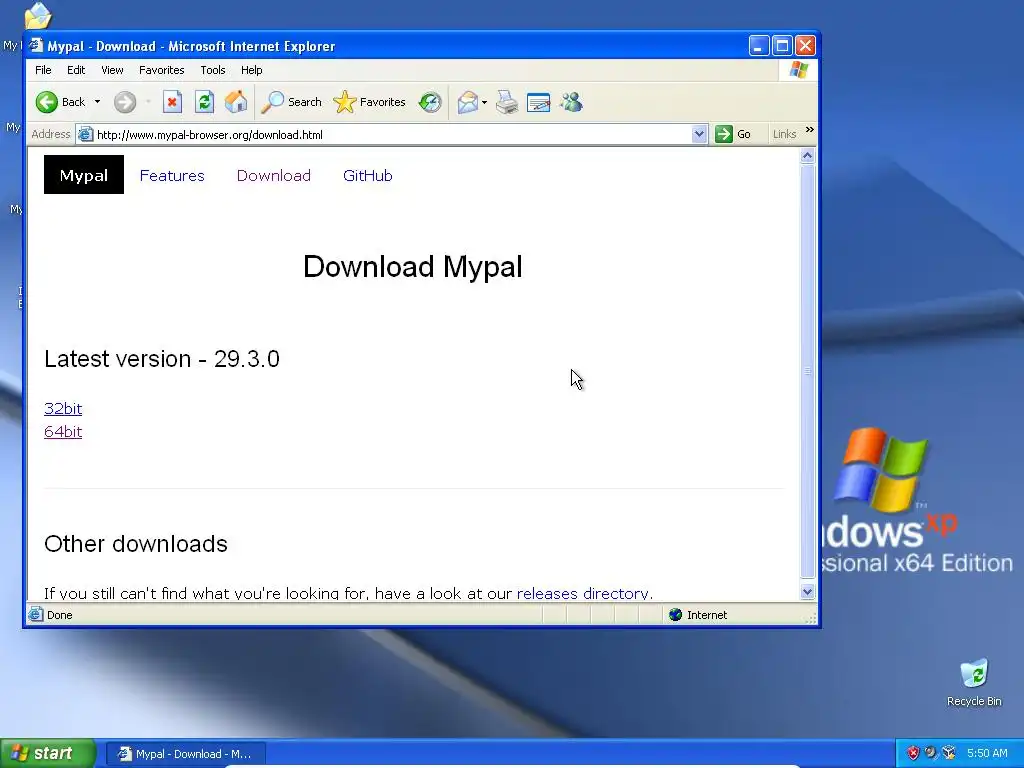Click the IE icon in title bar
The width and height of the screenshot is (1024, 768).
coord(36,46)
